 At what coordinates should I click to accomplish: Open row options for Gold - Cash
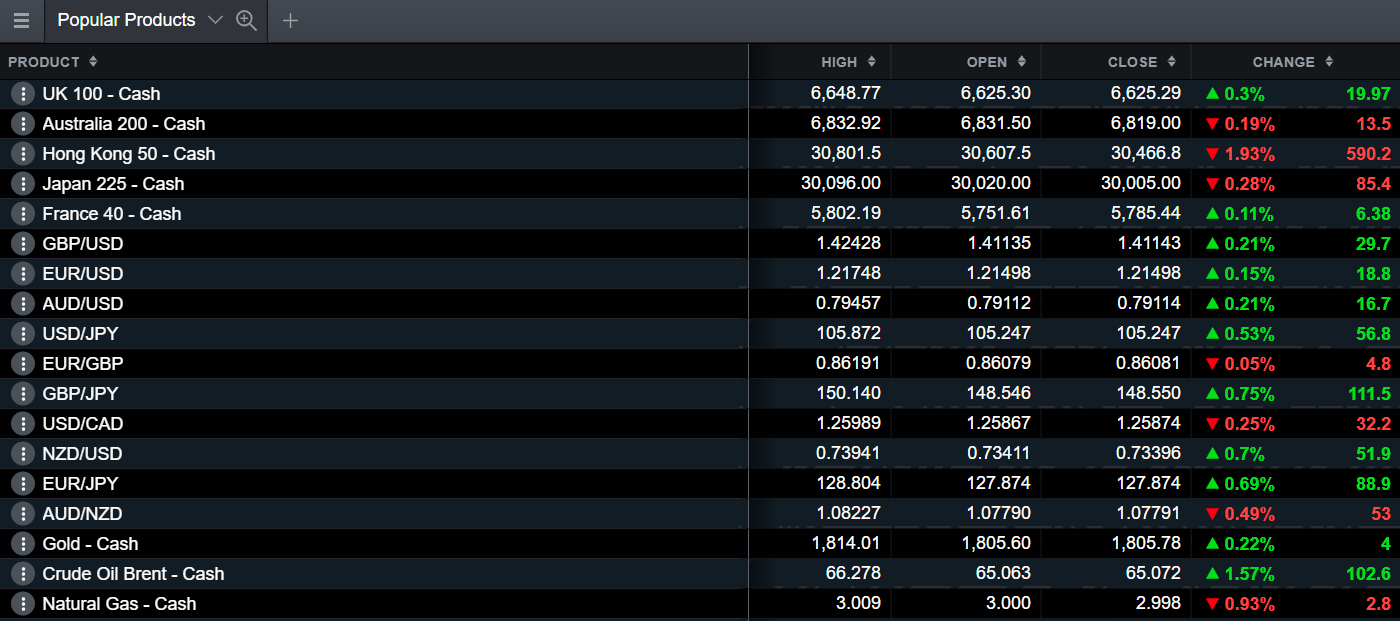point(23,544)
